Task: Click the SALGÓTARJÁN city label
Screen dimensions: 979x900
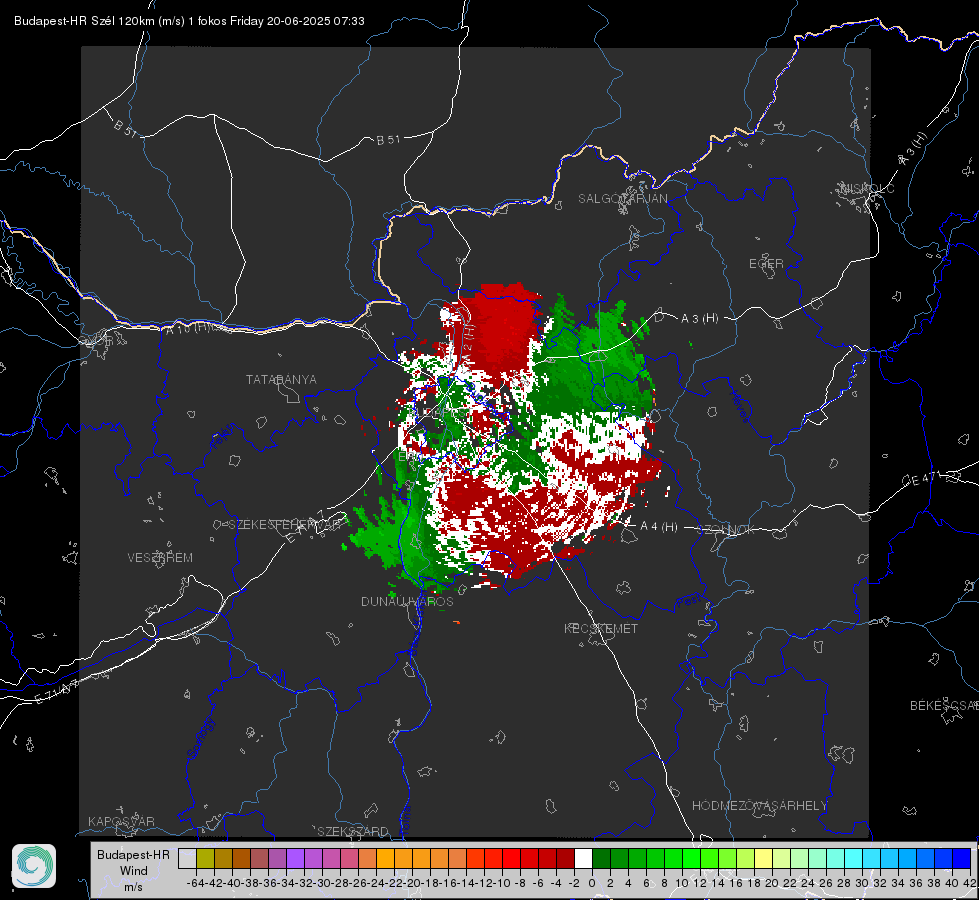Action: click(x=622, y=199)
